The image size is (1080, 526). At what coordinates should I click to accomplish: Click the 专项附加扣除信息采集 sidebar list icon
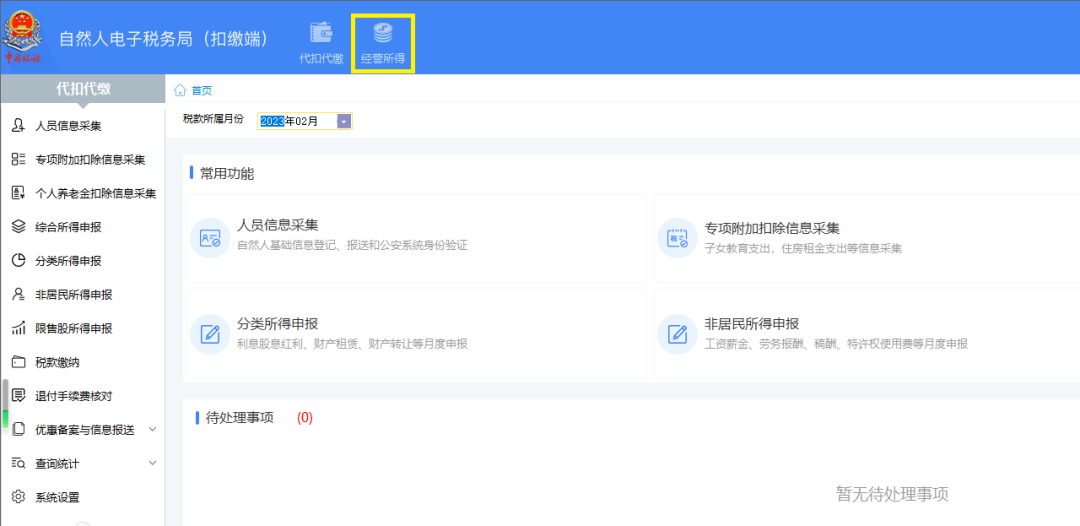[x=19, y=159]
